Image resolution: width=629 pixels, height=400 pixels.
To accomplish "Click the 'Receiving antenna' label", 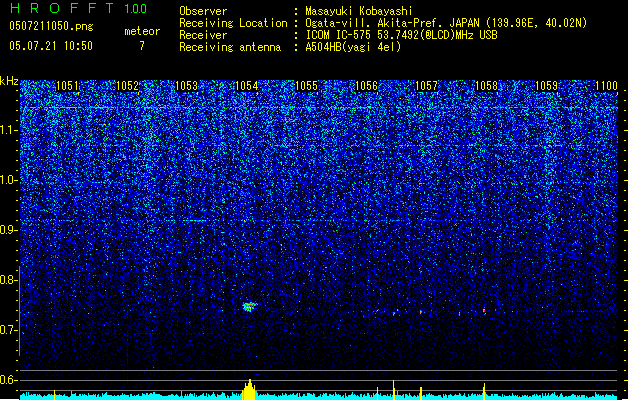I will click(230, 47).
